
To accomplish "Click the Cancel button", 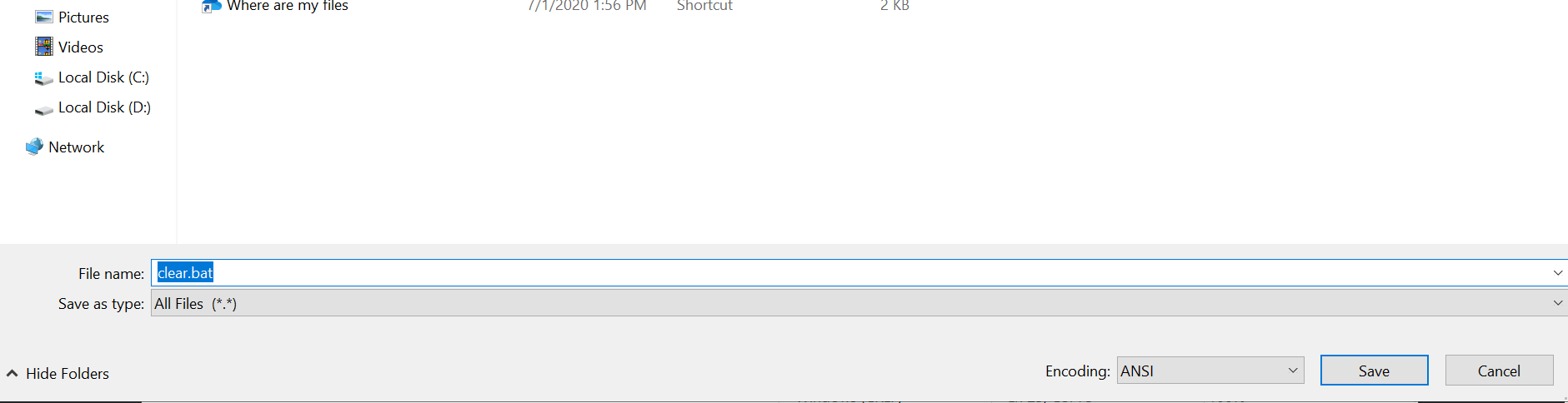I will point(1499,371).
